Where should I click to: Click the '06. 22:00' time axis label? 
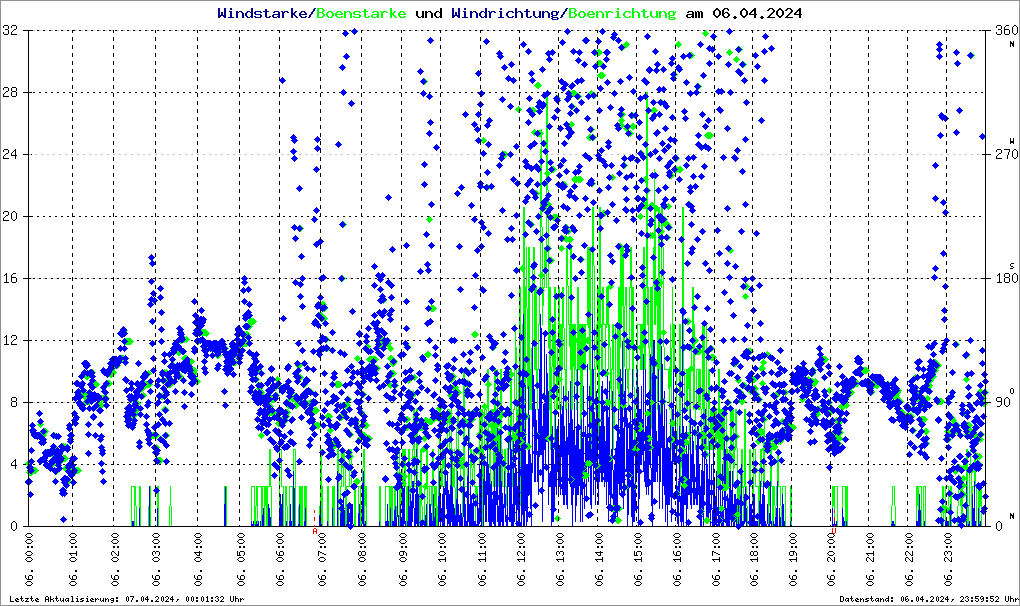[909, 559]
